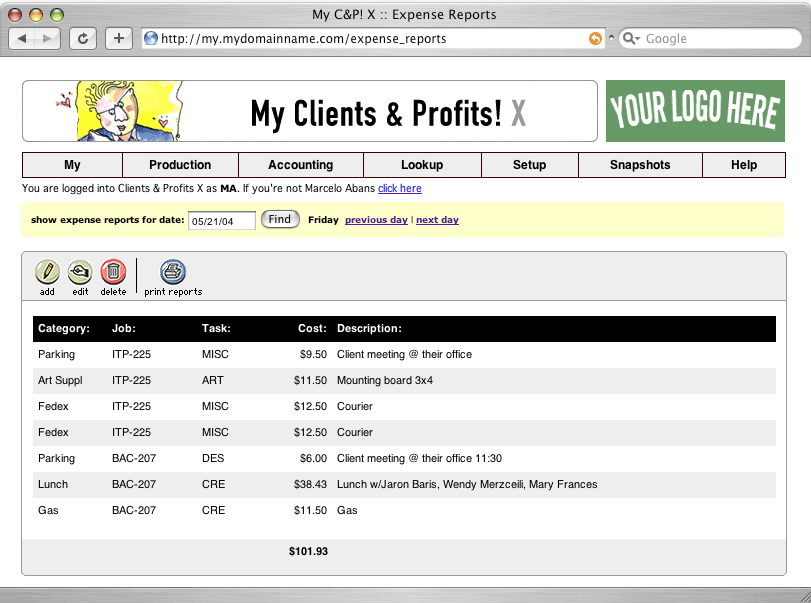Follow the 'previous day' link

tap(376, 220)
